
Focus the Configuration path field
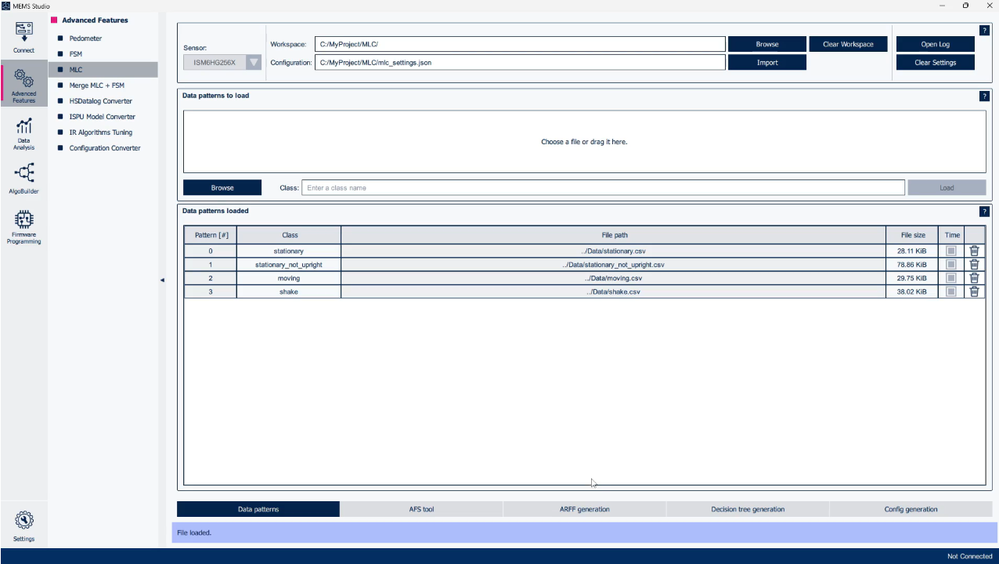click(x=520, y=62)
